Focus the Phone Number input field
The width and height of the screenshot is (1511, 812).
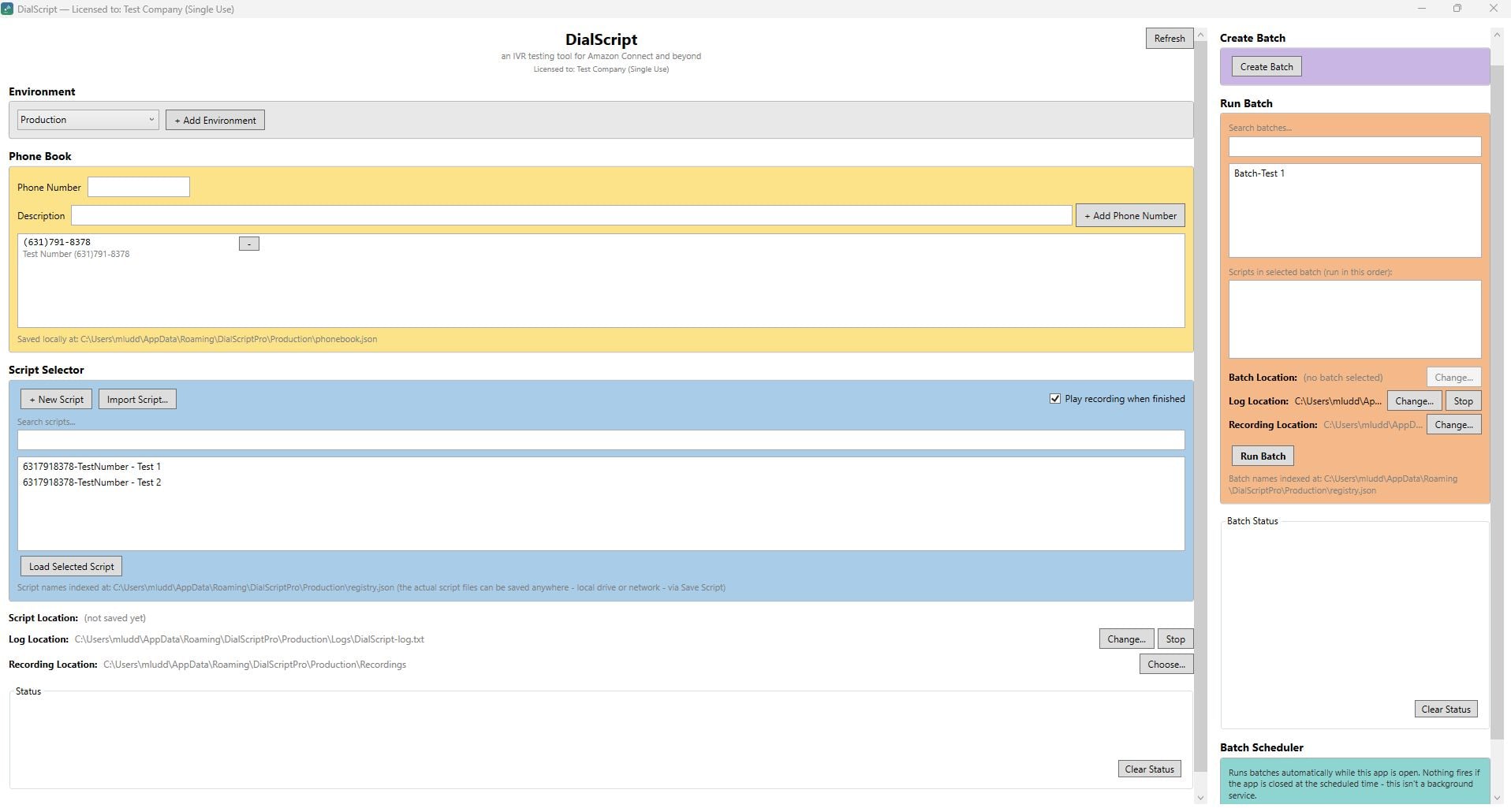pos(139,187)
